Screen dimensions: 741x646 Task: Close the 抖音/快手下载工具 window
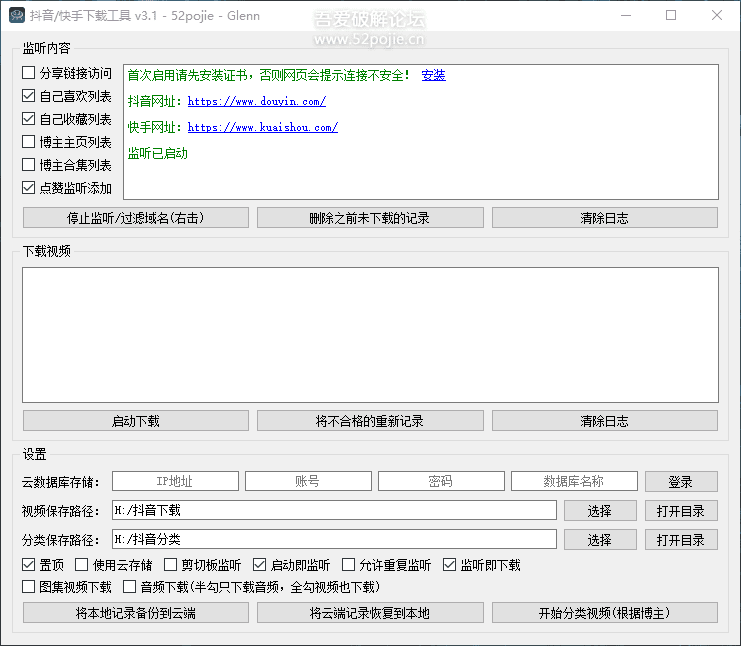pyautogui.click(x=716, y=16)
